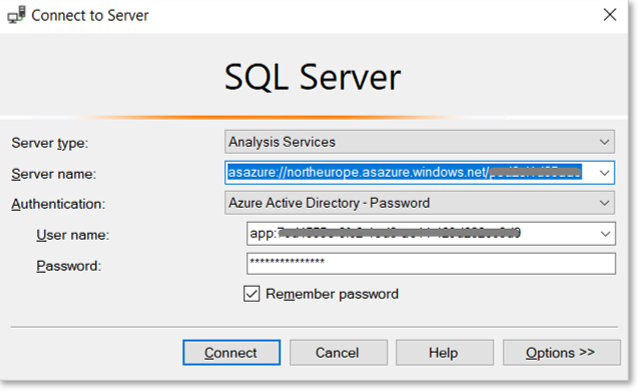Screen dimensions: 639x391
Task: Click the "Connect to Server" title text
Action: 90,15
